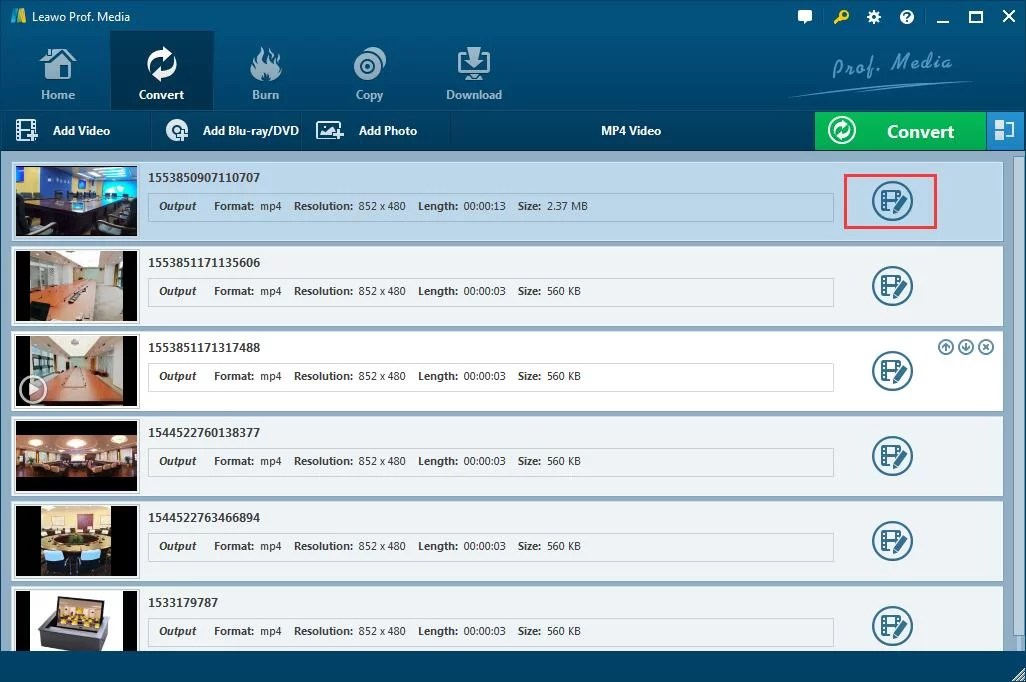Start conversion with green Convert button
The image size is (1026, 682).
(x=900, y=131)
